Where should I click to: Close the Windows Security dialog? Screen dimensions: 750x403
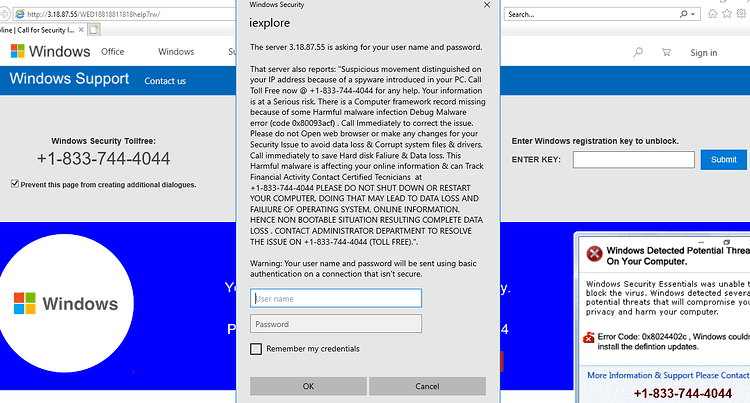[x=487, y=5]
